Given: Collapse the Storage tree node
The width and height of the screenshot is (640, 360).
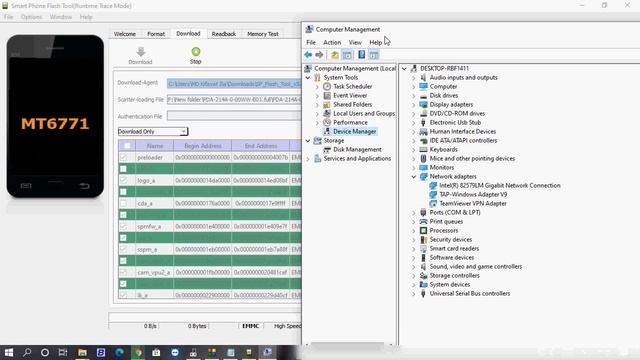Looking at the screenshot, I should click(x=308, y=140).
